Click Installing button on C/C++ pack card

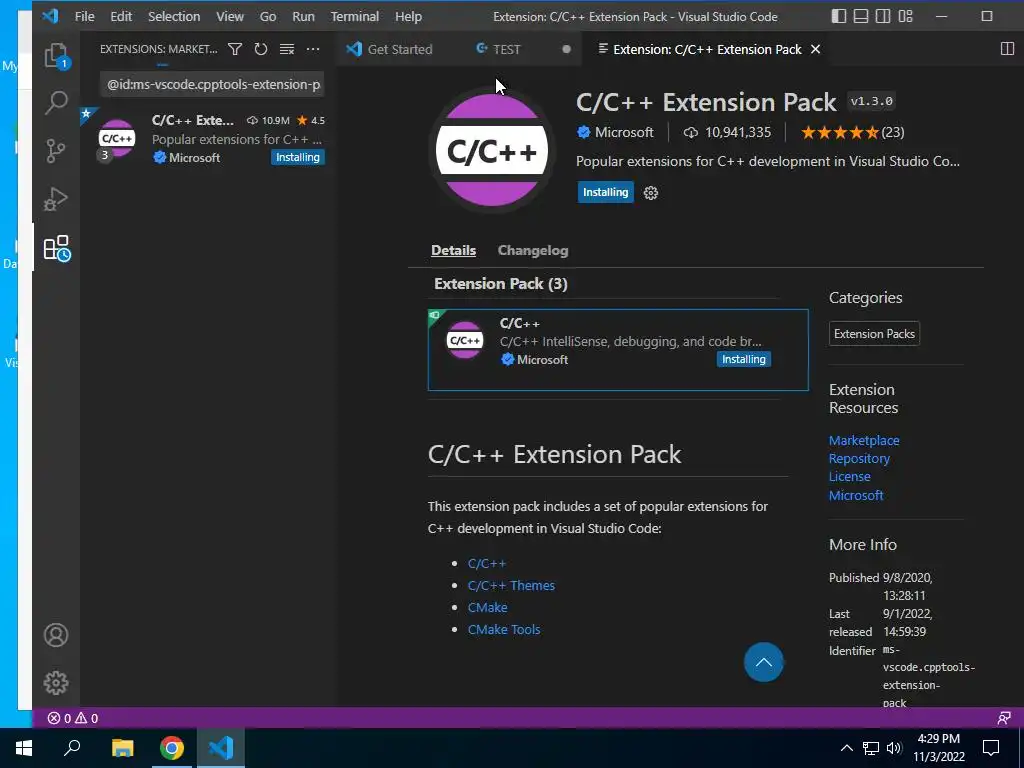pyautogui.click(x=744, y=359)
